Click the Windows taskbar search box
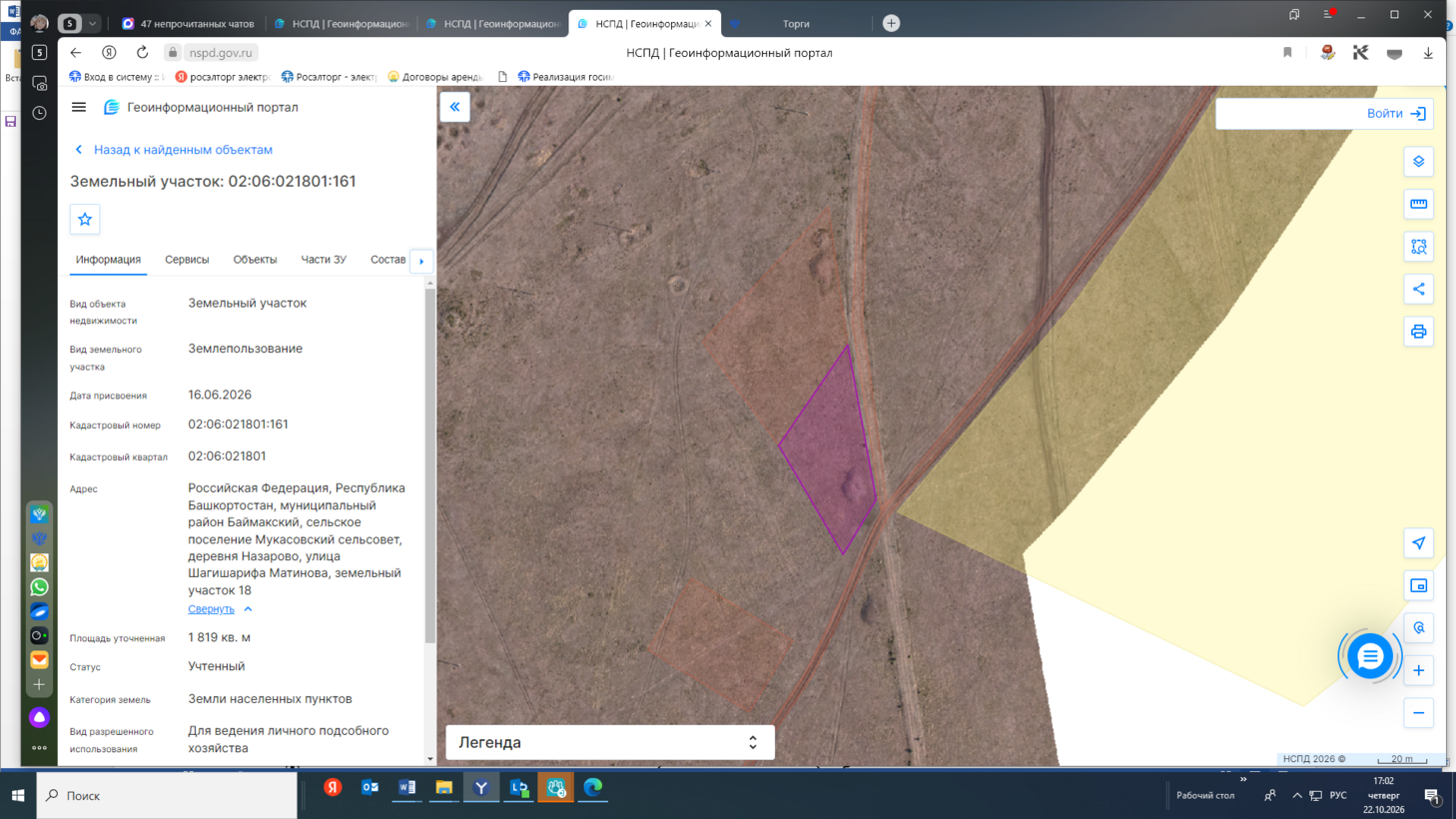The height and width of the screenshot is (819, 1456). click(167, 796)
